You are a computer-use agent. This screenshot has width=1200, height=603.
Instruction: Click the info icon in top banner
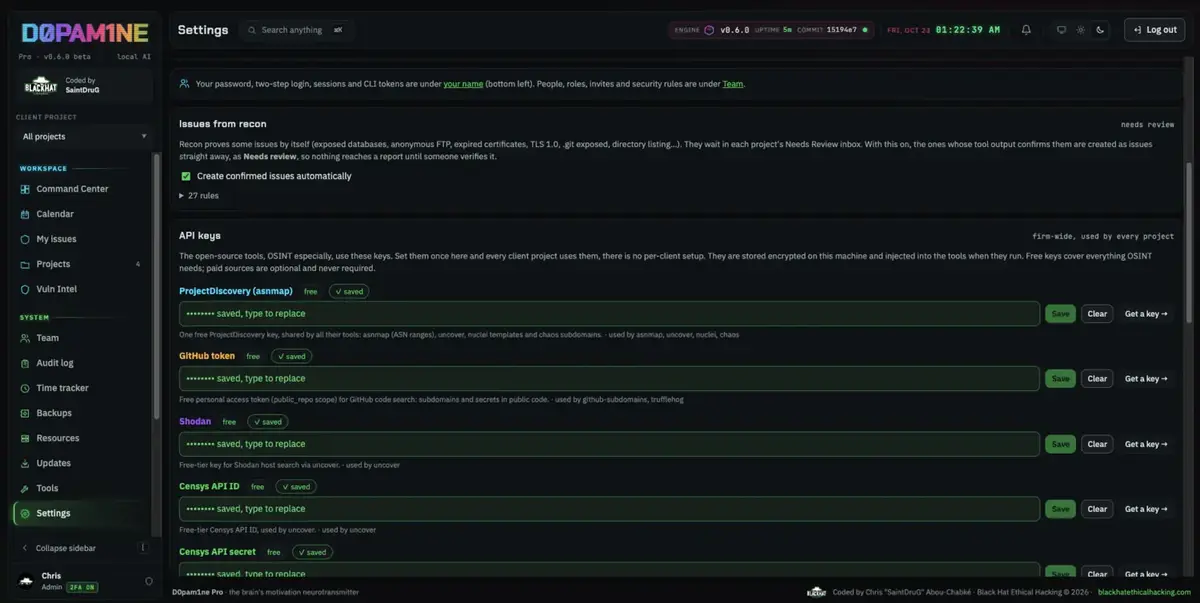(x=186, y=84)
